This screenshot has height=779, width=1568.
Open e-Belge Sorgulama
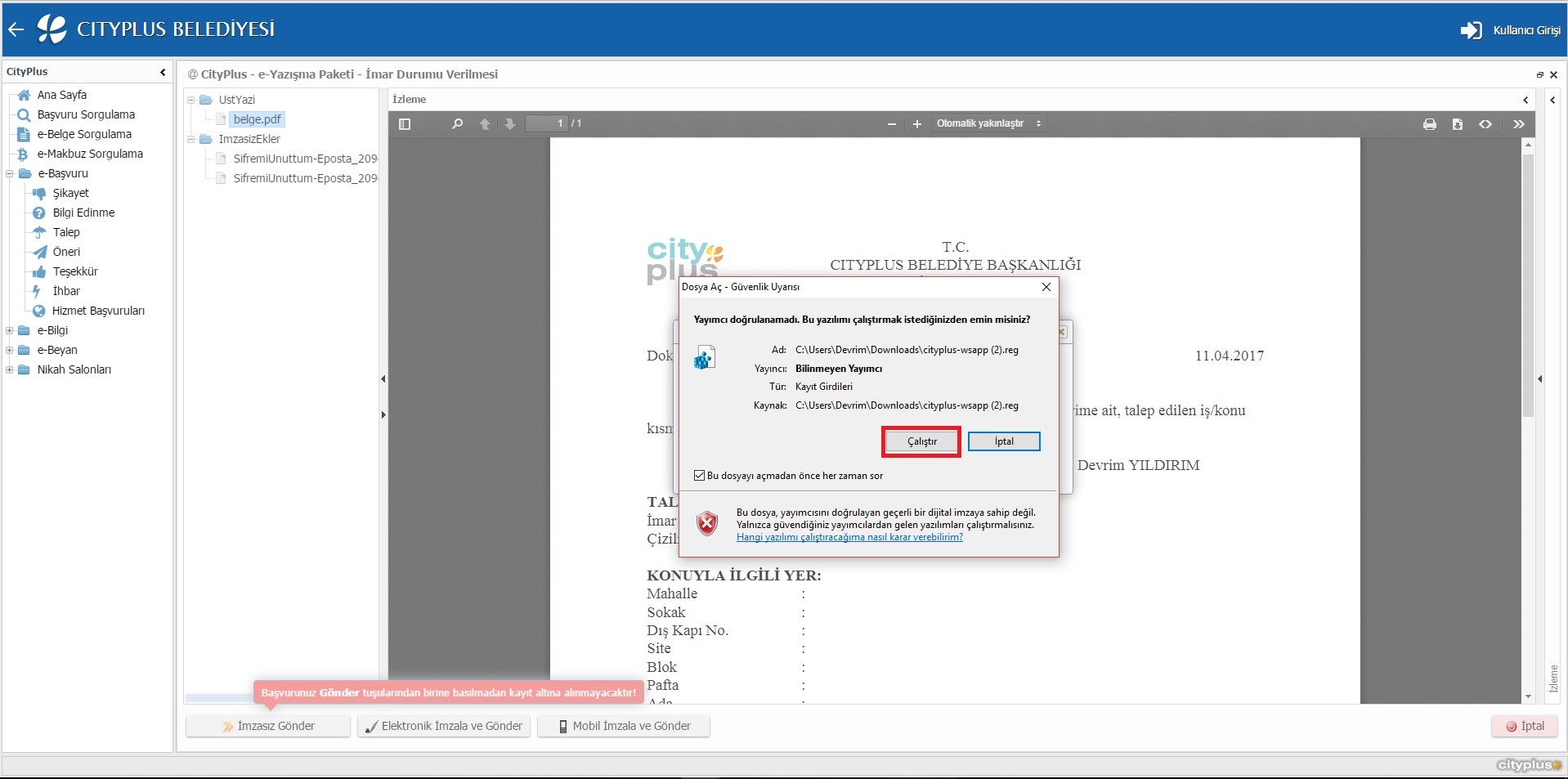(x=84, y=134)
